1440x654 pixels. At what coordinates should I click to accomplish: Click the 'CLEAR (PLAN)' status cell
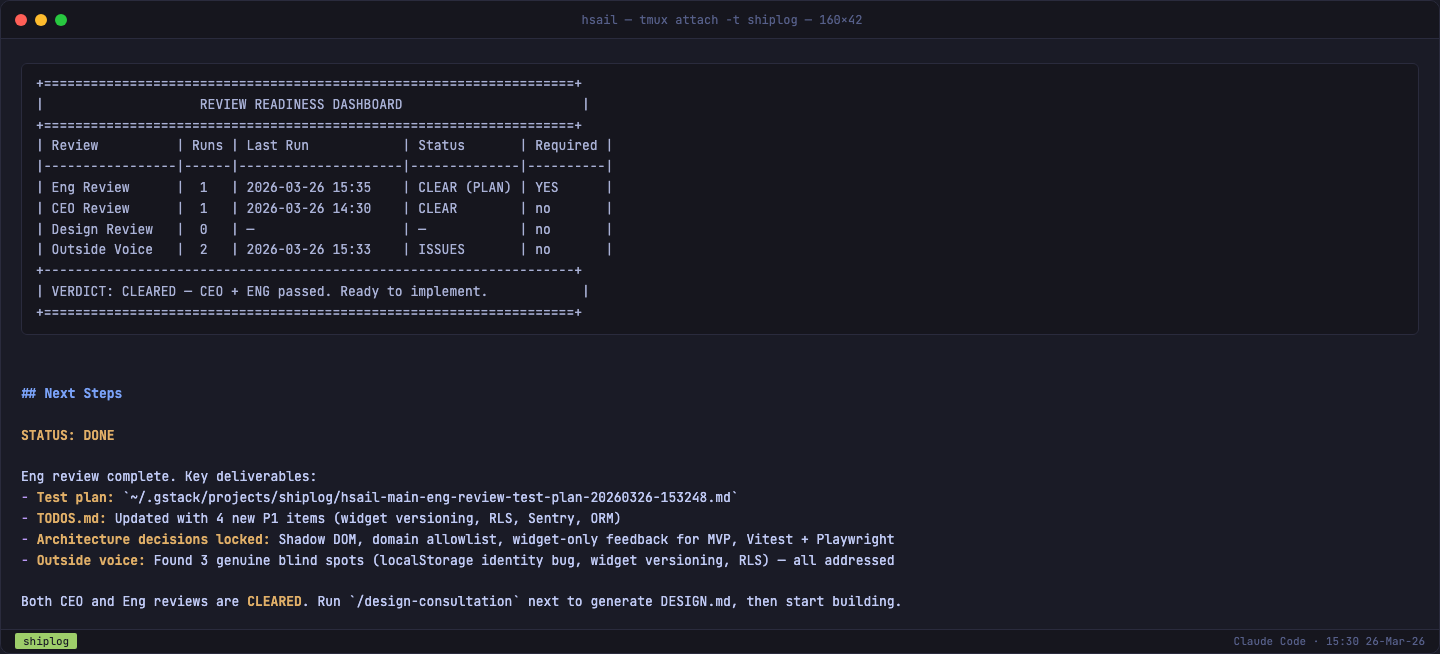[465, 188]
